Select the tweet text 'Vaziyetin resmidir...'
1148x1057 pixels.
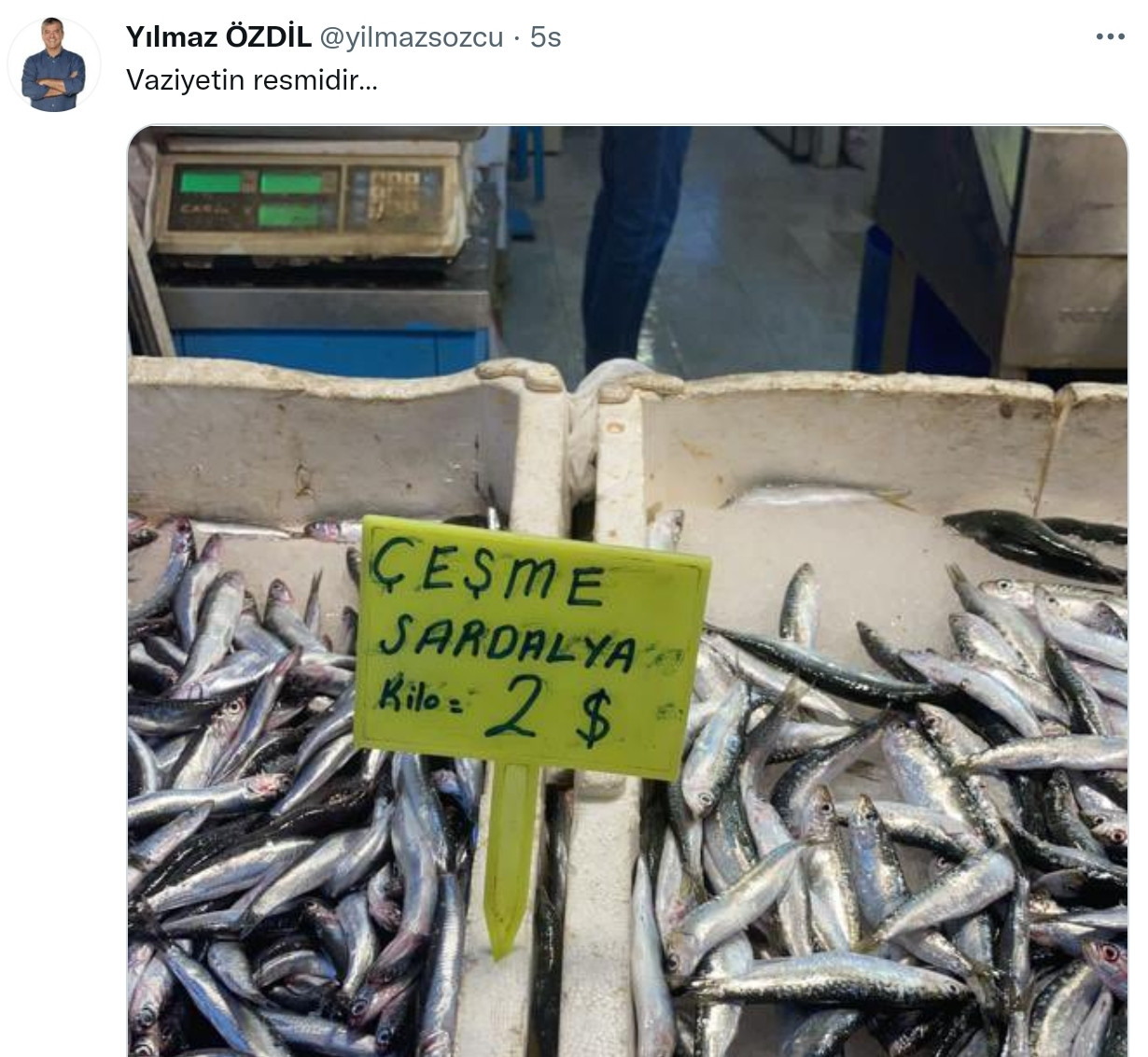252,80
